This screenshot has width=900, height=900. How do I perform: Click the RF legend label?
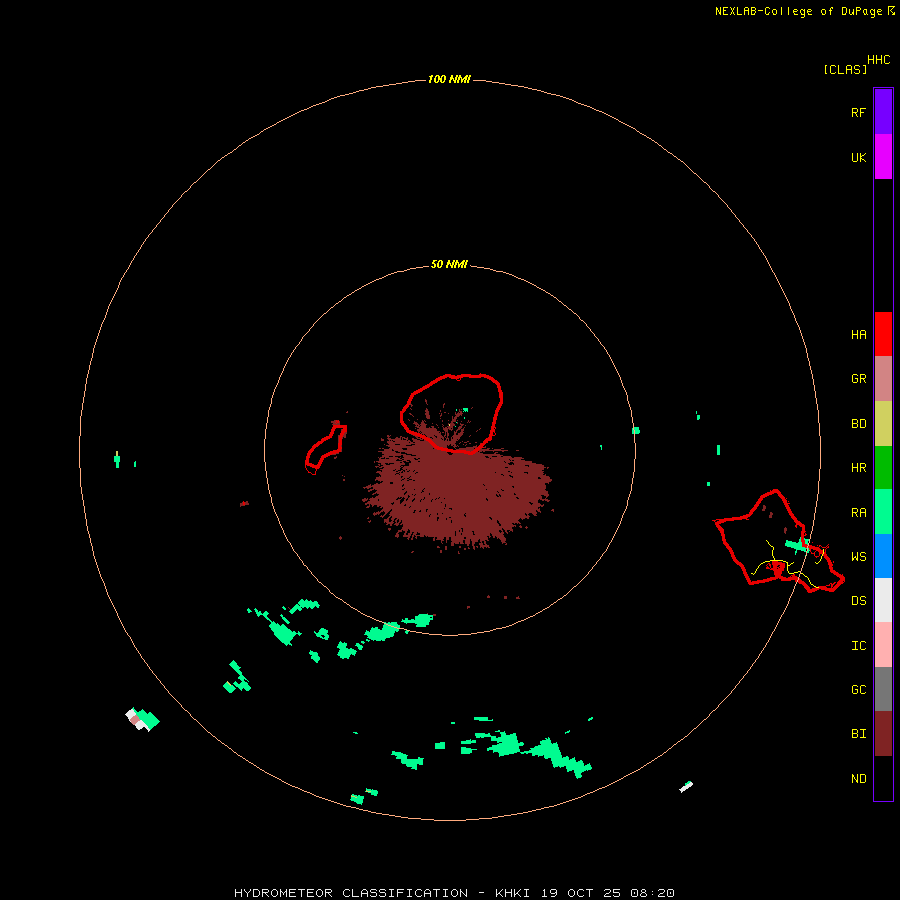(858, 112)
